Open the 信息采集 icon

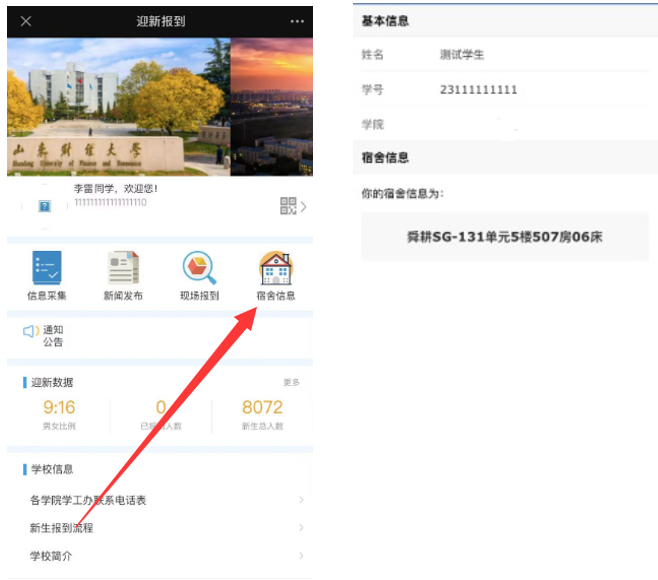pyautogui.click(x=46, y=270)
